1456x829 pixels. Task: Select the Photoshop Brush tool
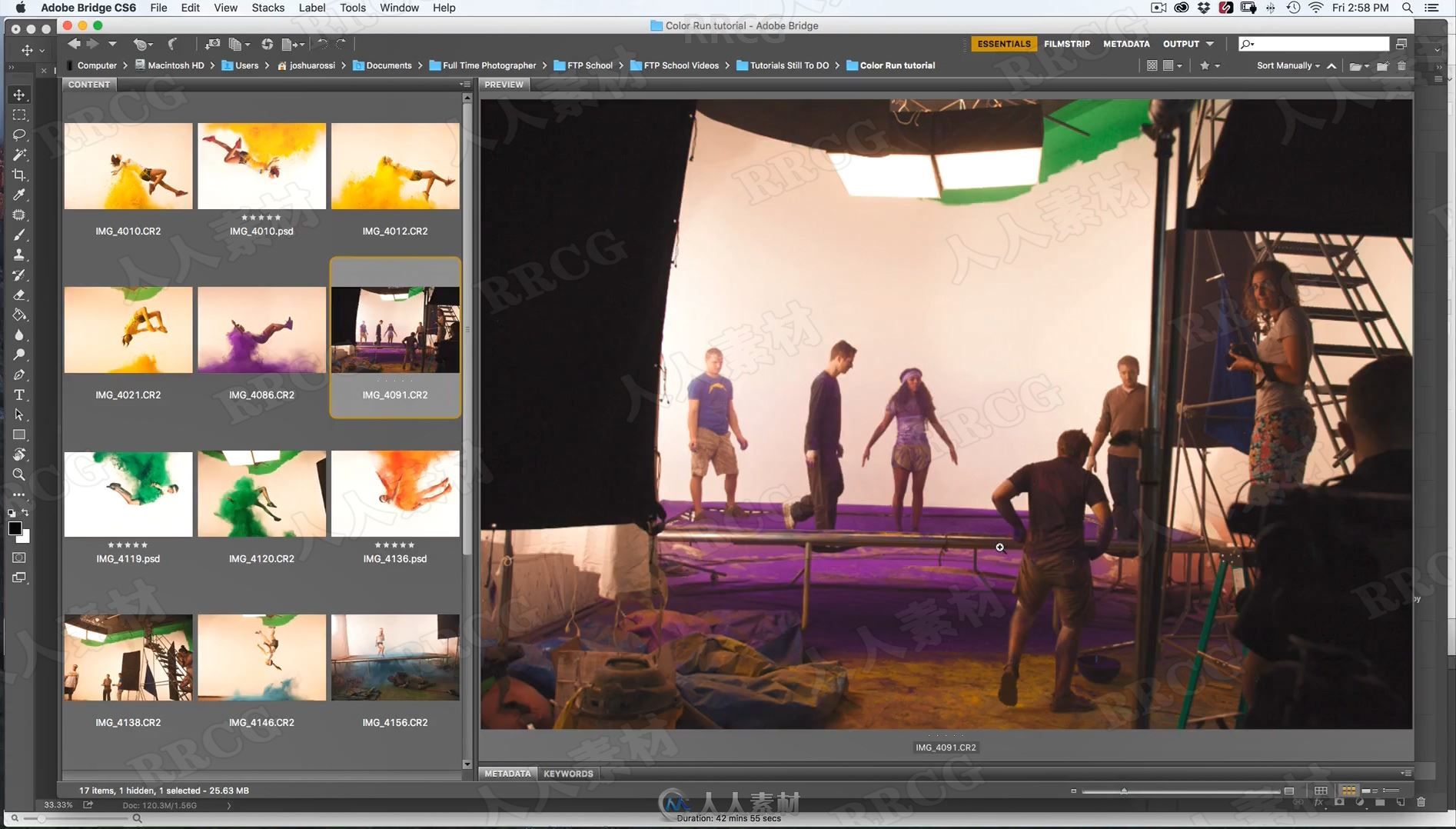click(x=19, y=235)
